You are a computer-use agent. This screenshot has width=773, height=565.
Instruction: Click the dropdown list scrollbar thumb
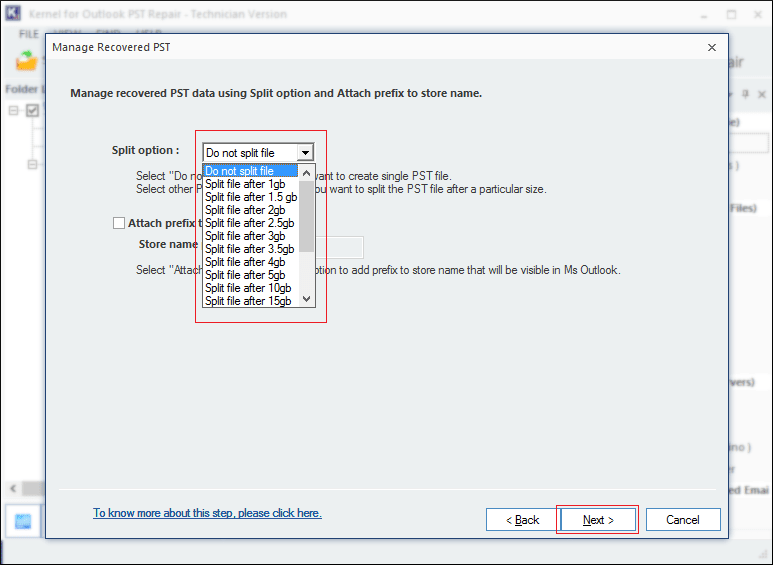coord(306,216)
